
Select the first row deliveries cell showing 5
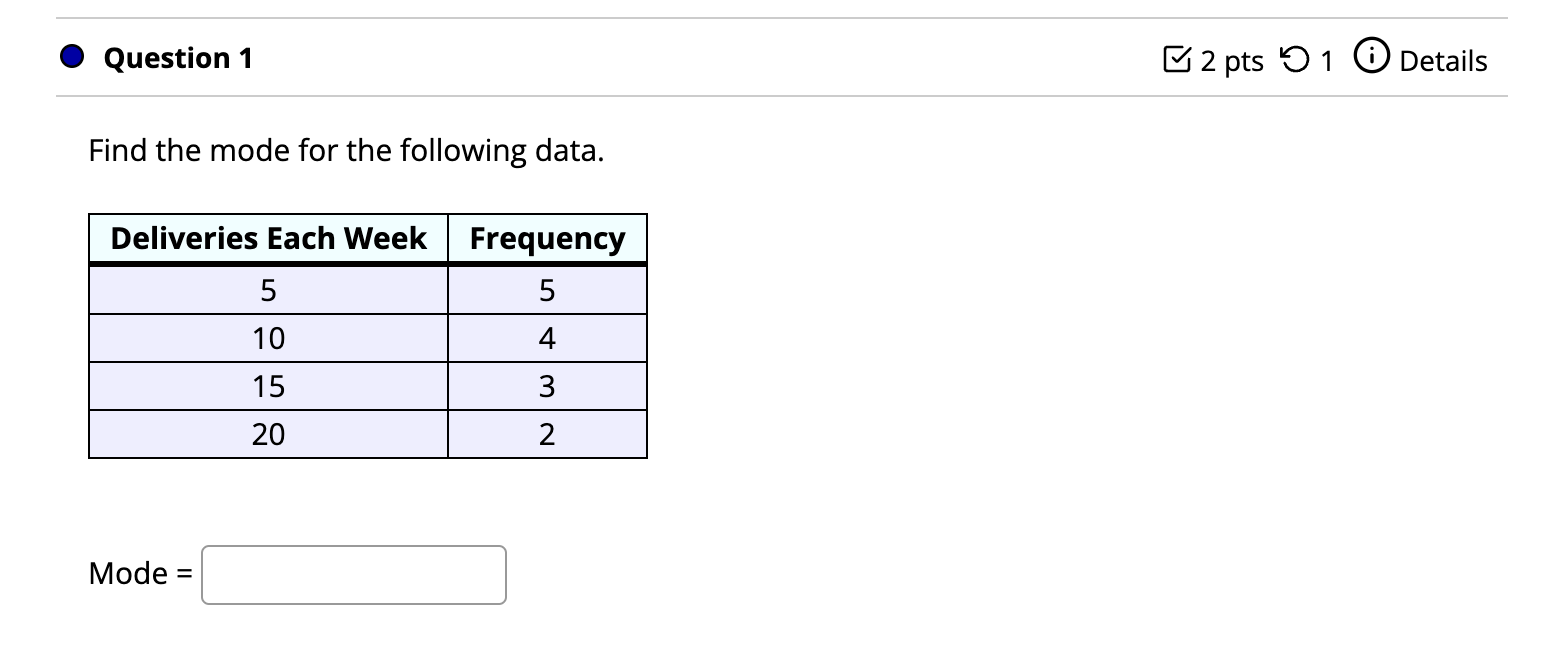pyautogui.click(x=268, y=291)
